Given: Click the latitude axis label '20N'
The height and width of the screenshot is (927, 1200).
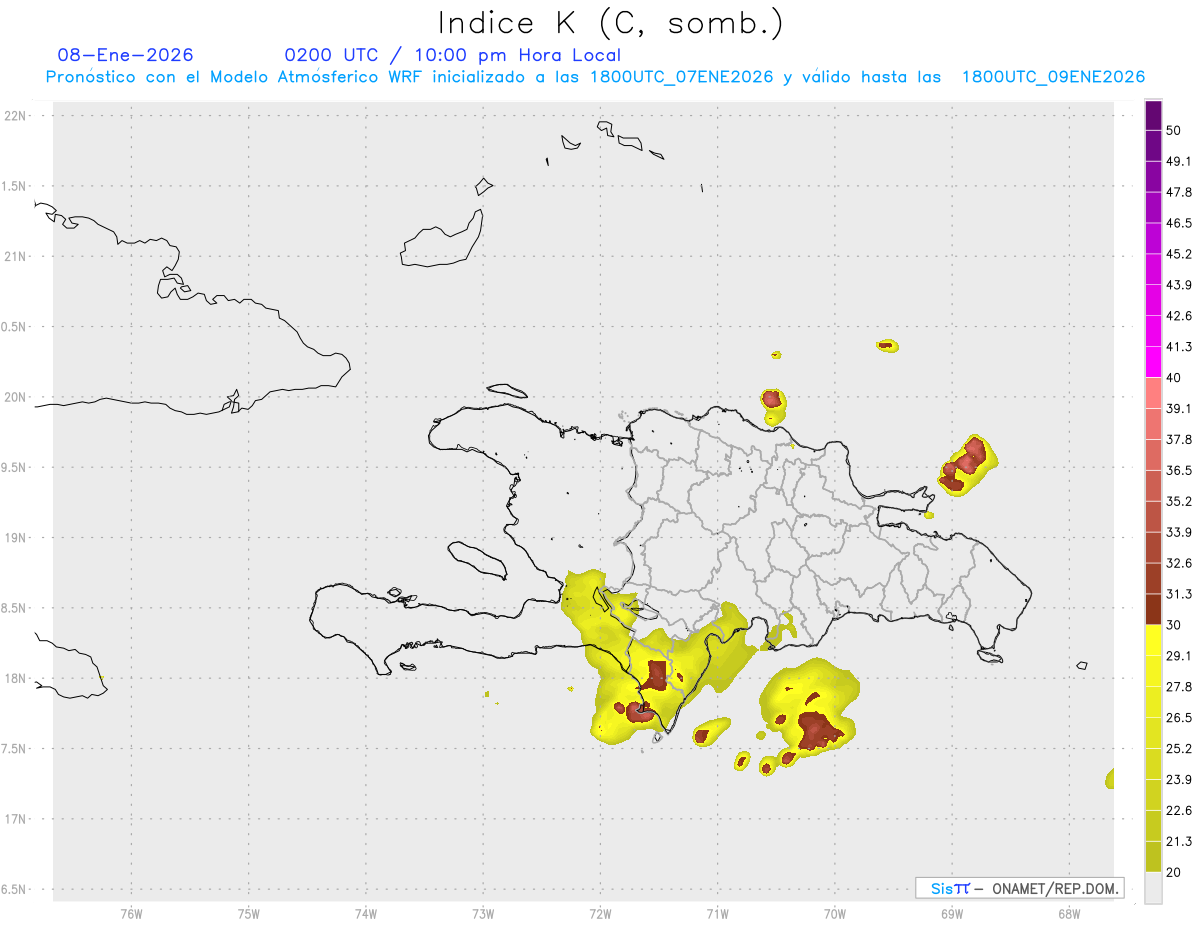Looking at the screenshot, I should 16,397.
